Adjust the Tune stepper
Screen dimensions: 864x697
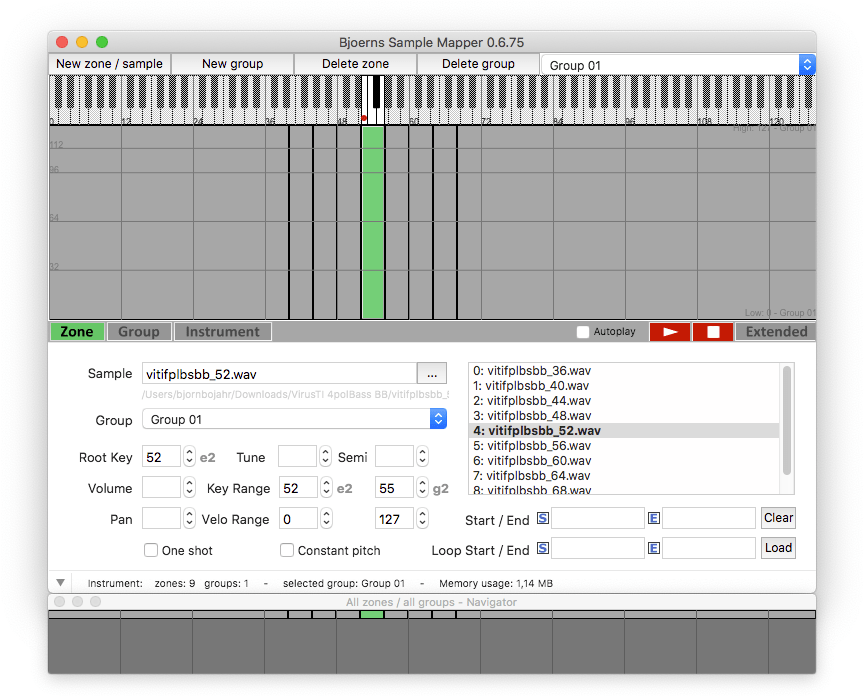click(325, 457)
